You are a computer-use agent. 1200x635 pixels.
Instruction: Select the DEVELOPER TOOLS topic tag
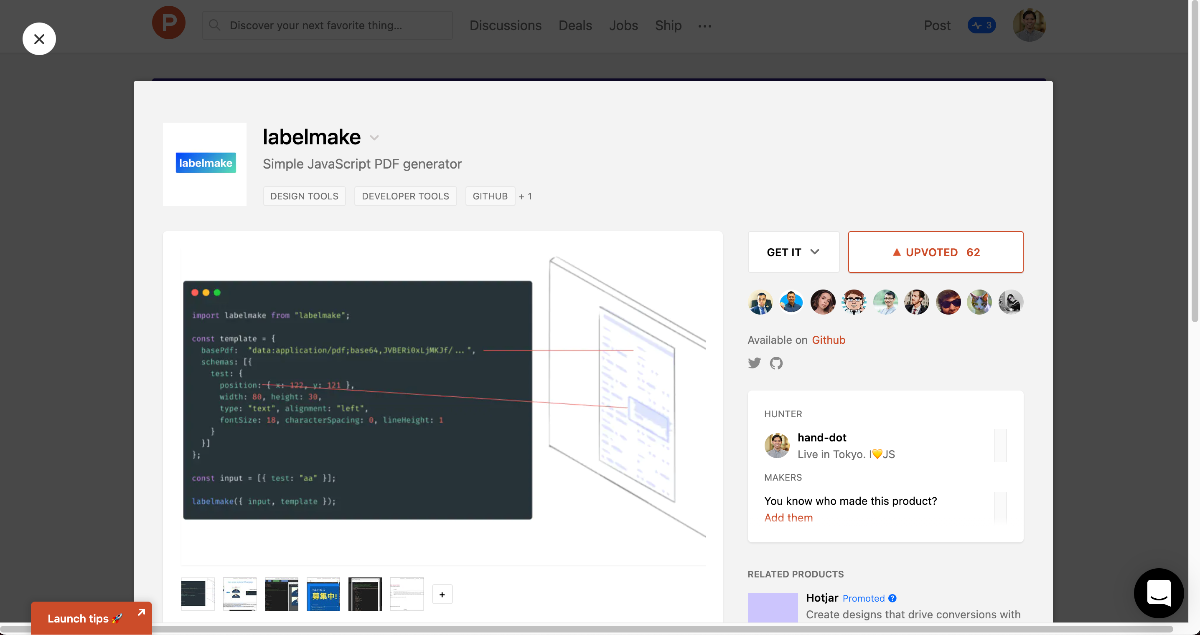click(x=405, y=196)
